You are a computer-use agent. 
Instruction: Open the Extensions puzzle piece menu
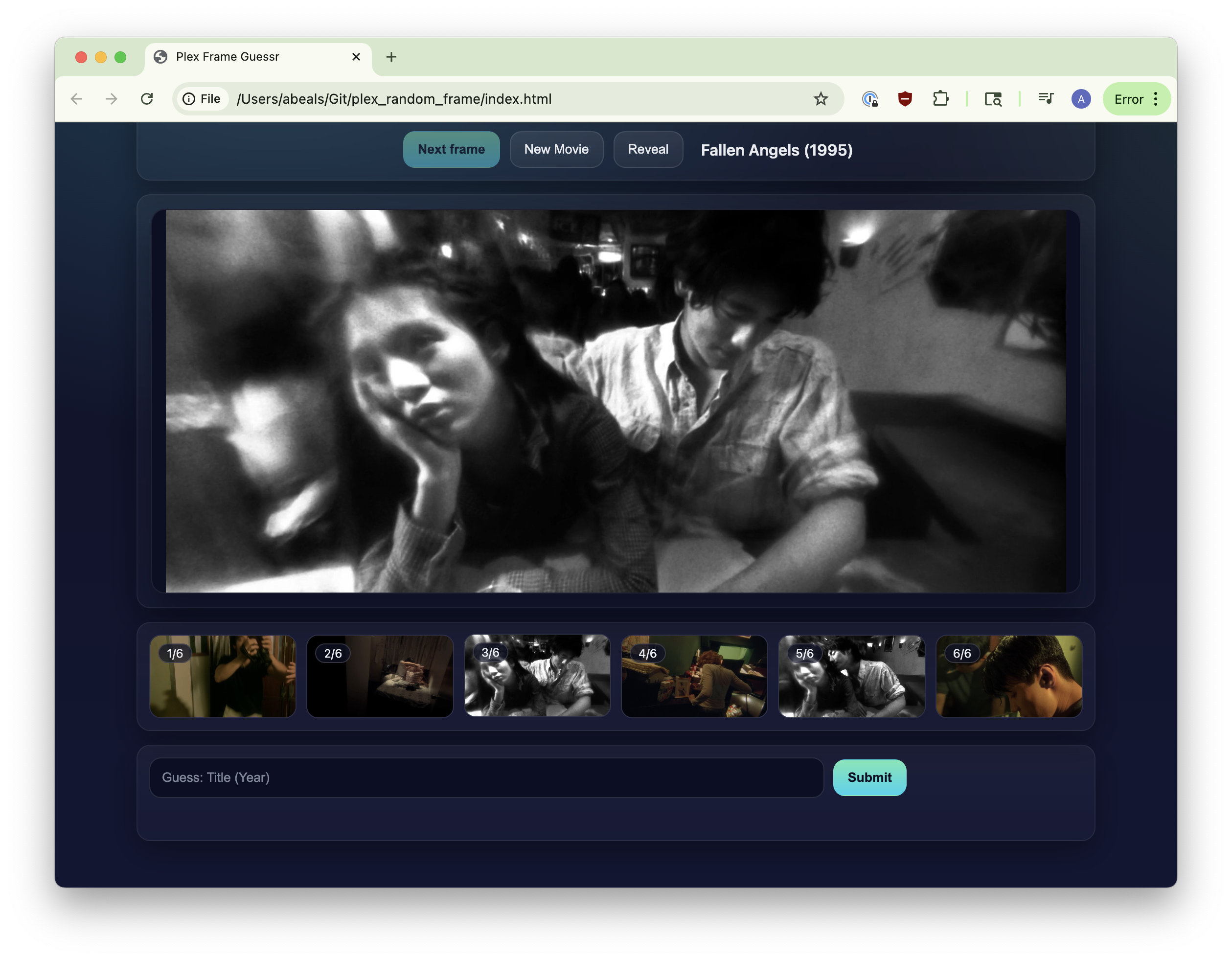coord(940,99)
